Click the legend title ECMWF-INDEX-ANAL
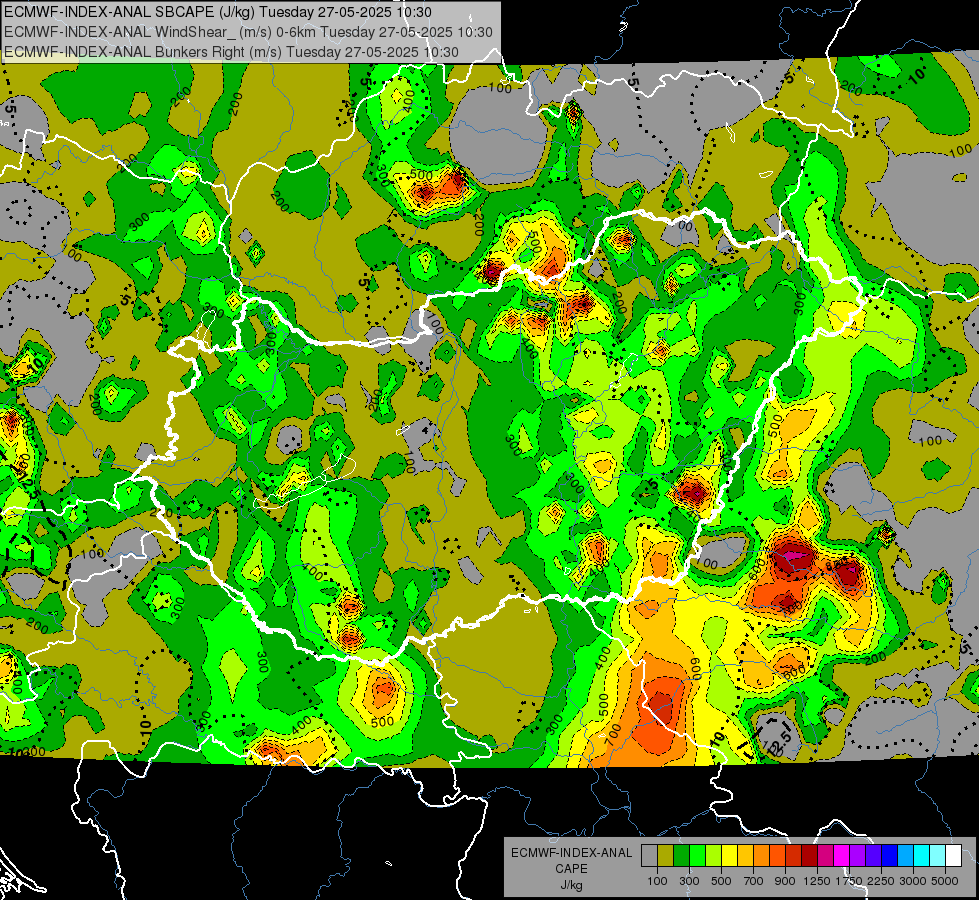 coord(571,853)
